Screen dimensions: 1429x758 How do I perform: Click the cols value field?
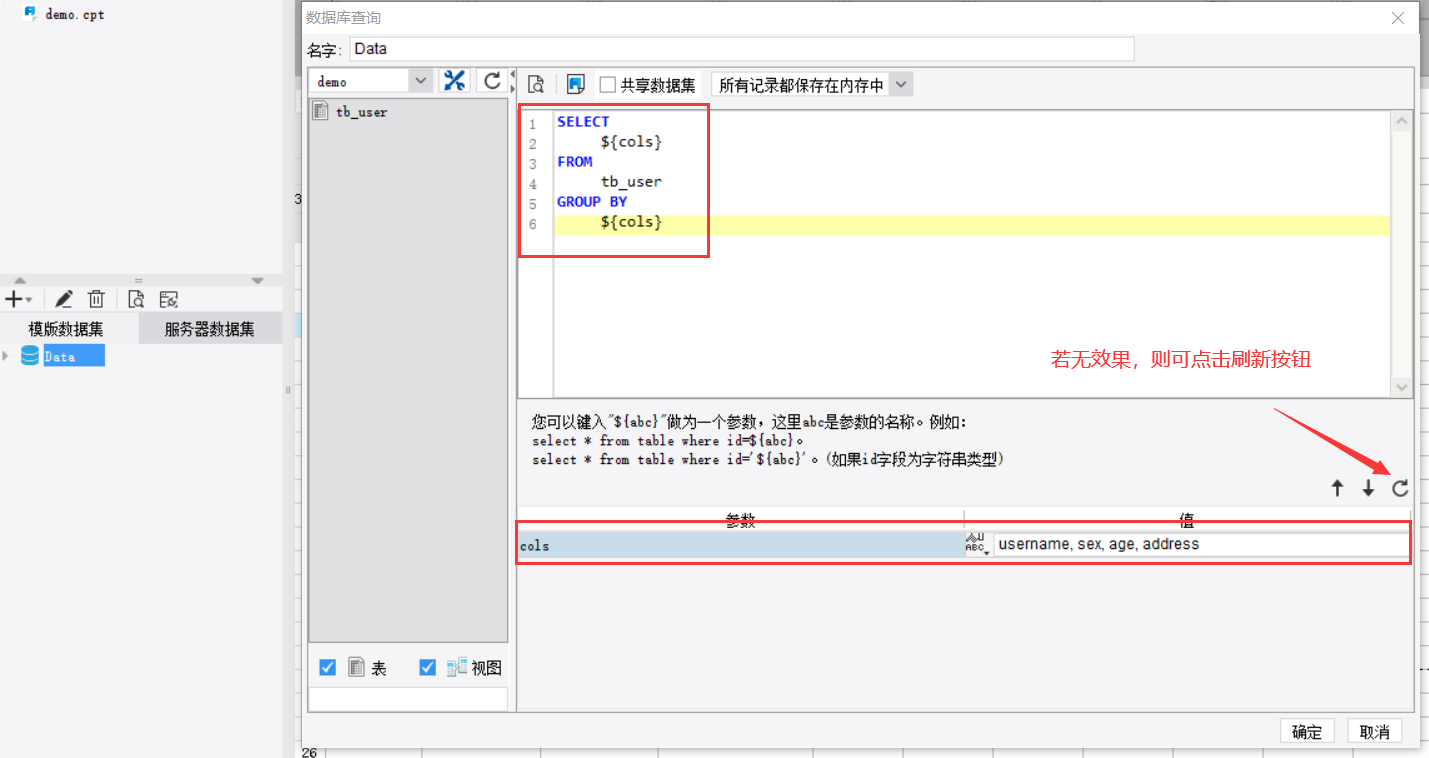(x=1201, y=545)
